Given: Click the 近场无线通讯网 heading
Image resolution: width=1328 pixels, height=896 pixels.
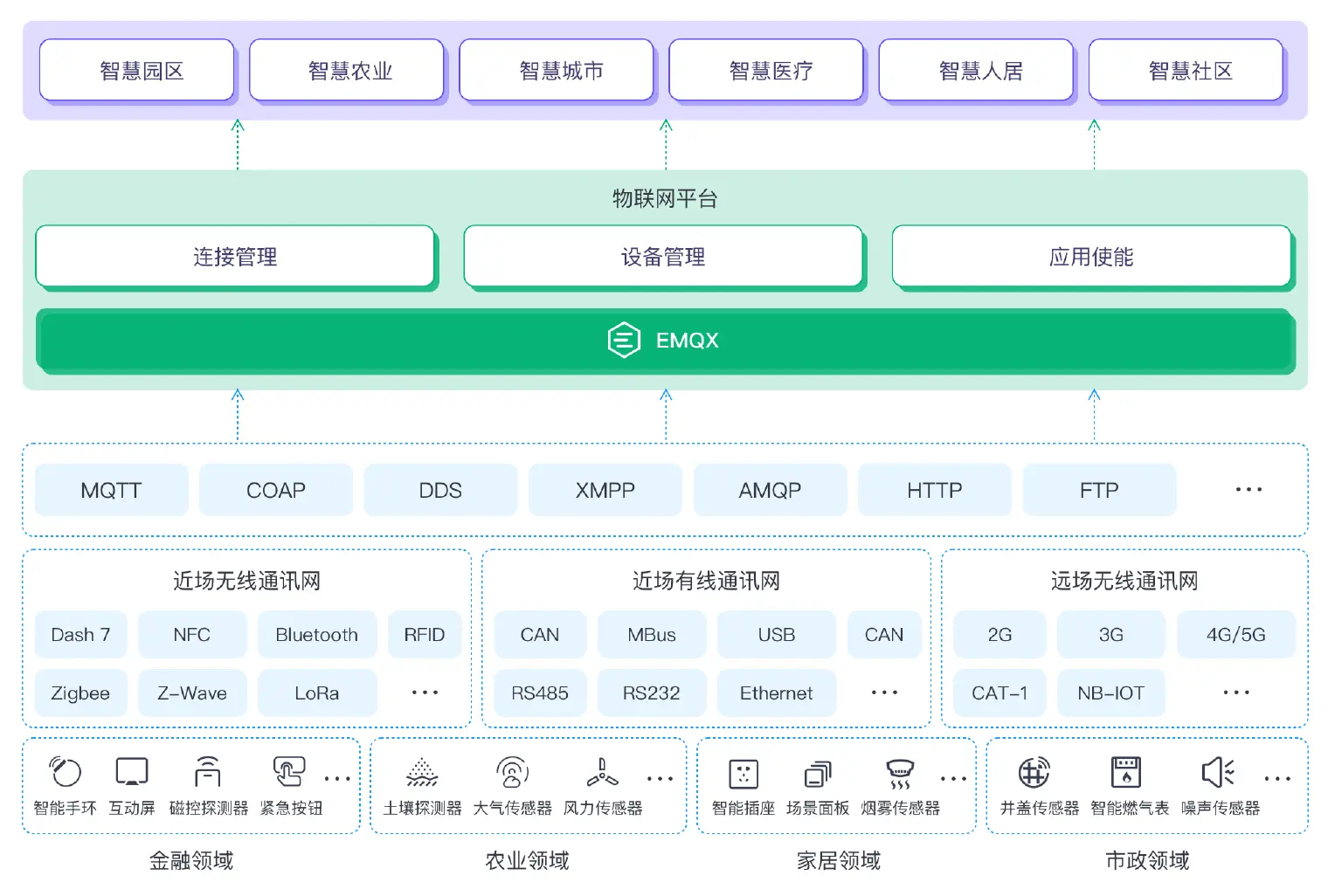Looking at the screenshot, I should tap(246, 581).
